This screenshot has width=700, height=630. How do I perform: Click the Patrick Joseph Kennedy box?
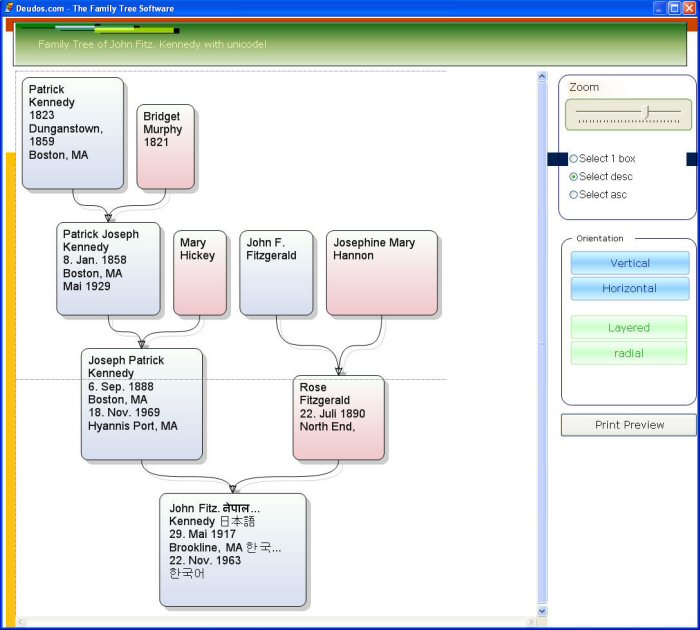tap(108, 269)
